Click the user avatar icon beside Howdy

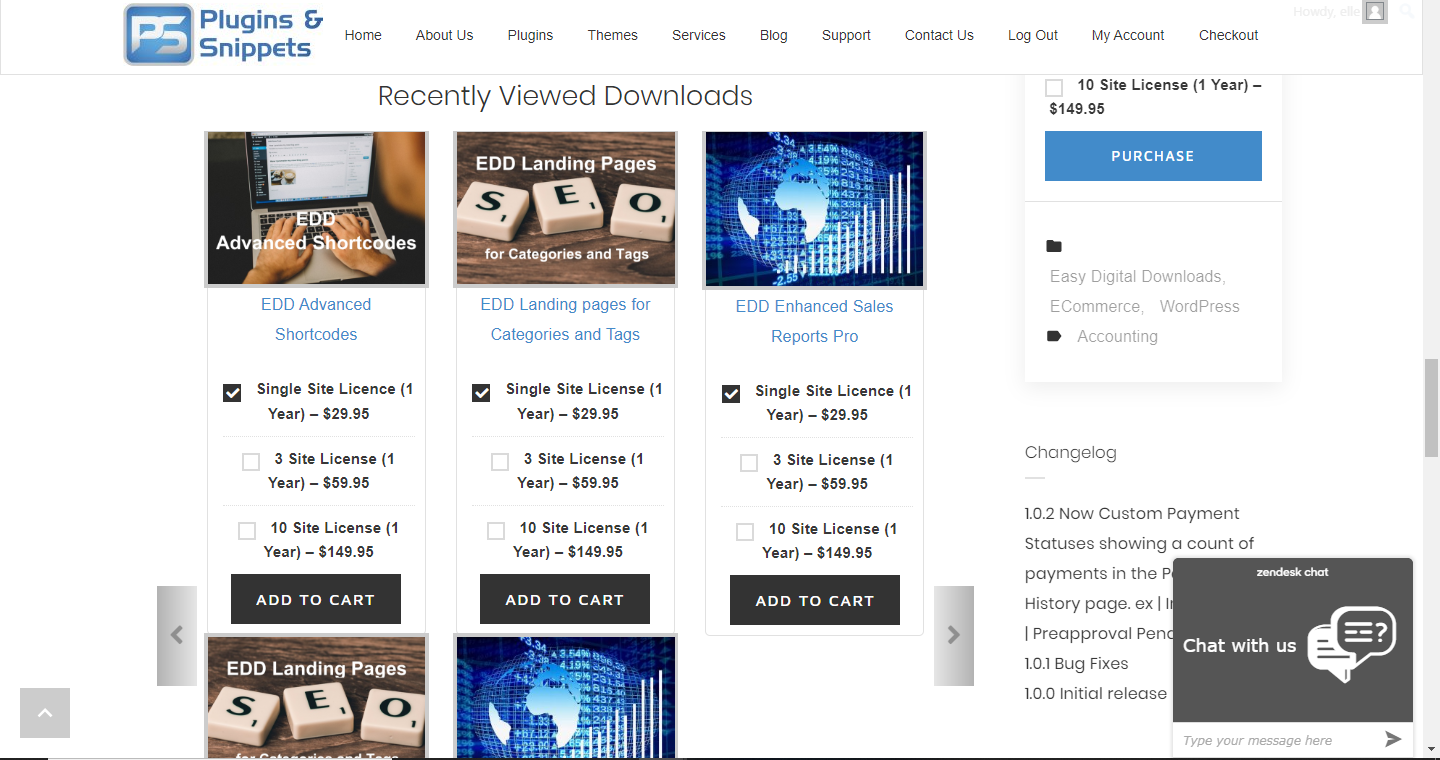(1375, 12)
